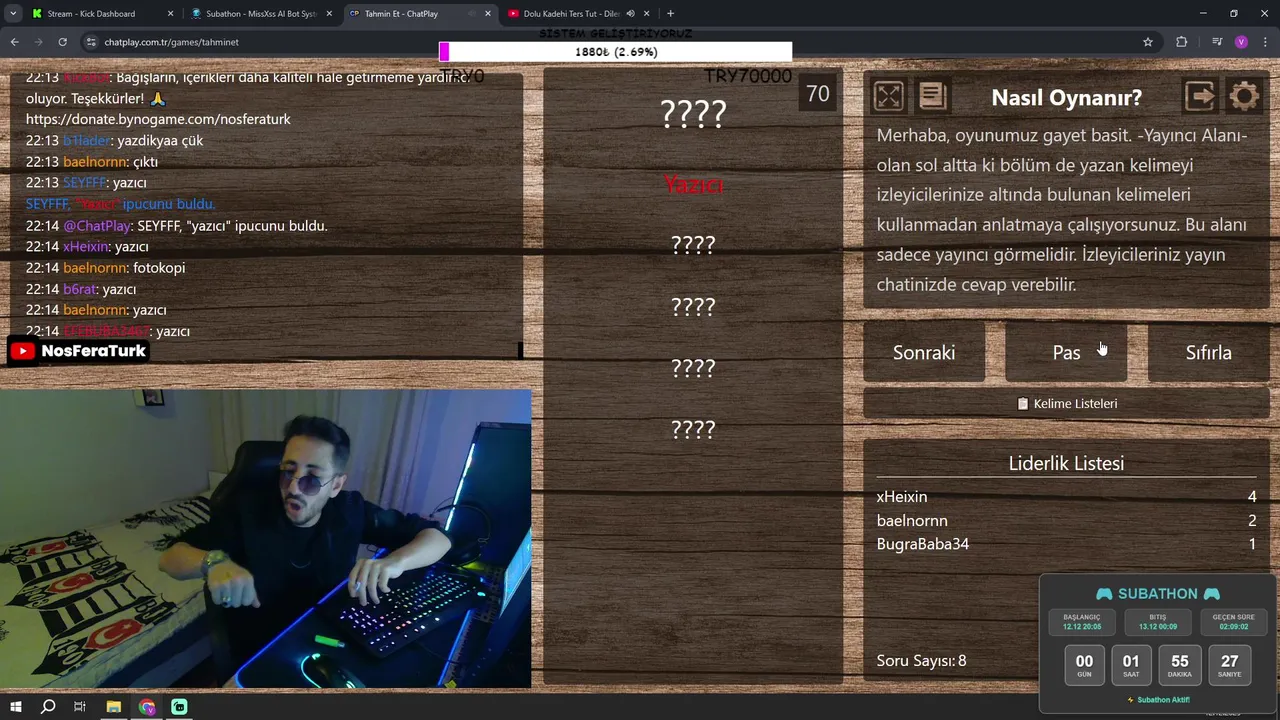
Task: Open fullscreen expand icon in game panel
Action: point(888,96)
